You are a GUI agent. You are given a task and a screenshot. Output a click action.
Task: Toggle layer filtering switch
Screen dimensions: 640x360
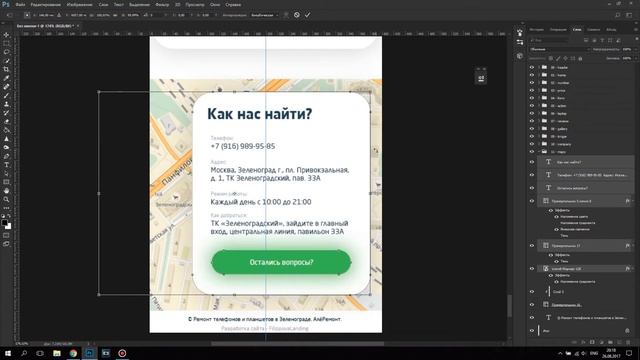coord(636,39)
